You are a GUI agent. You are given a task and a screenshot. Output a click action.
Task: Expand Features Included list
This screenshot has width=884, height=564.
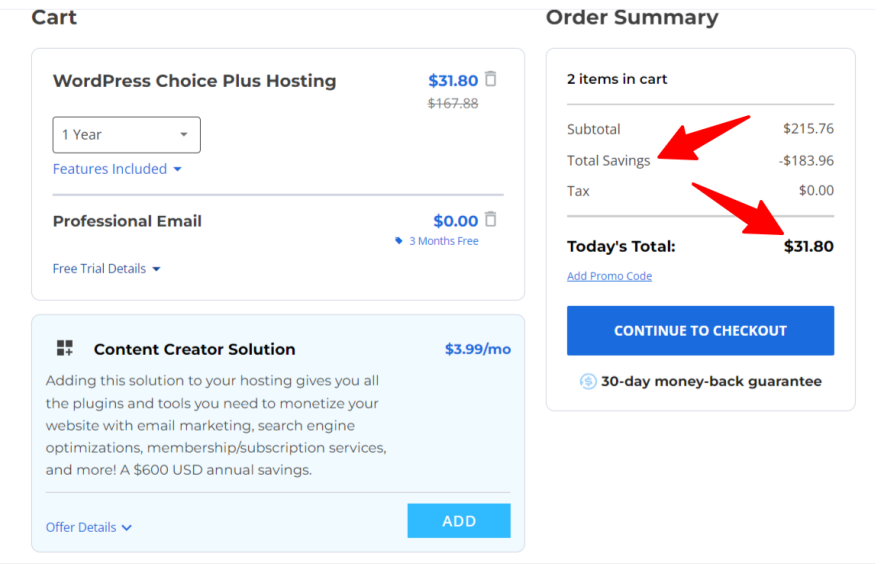[117, 169]
